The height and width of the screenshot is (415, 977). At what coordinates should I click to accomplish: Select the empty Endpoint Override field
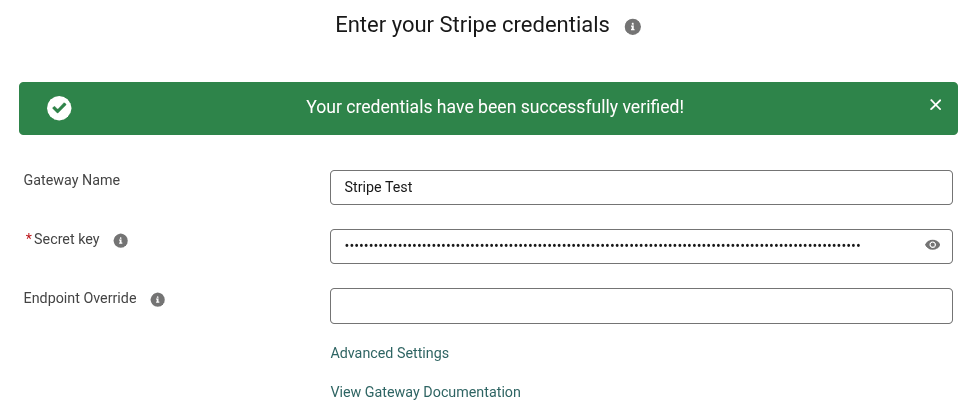(641, 306)
